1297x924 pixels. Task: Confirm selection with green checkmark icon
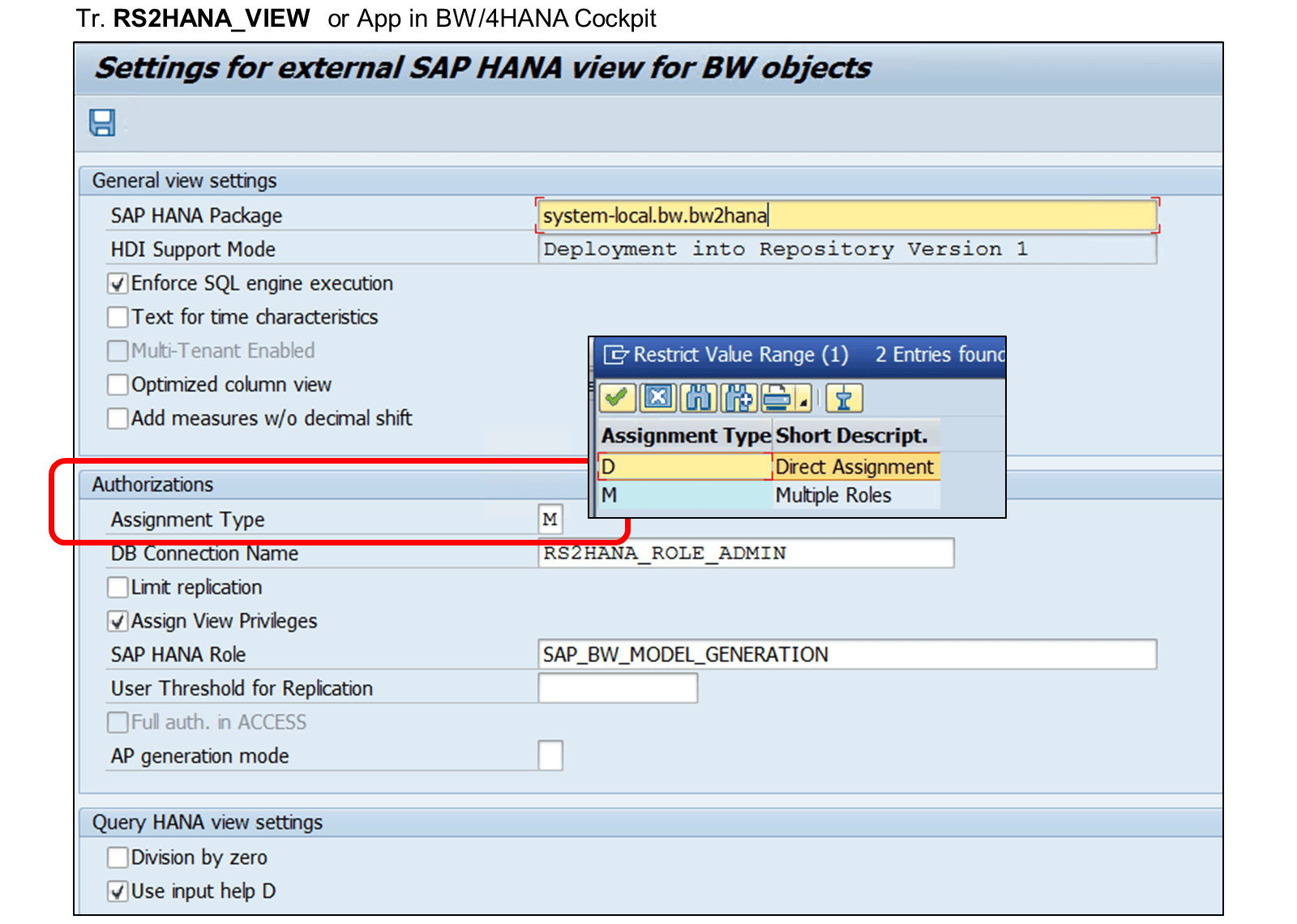pyautogui.click(x=617, y=398)
